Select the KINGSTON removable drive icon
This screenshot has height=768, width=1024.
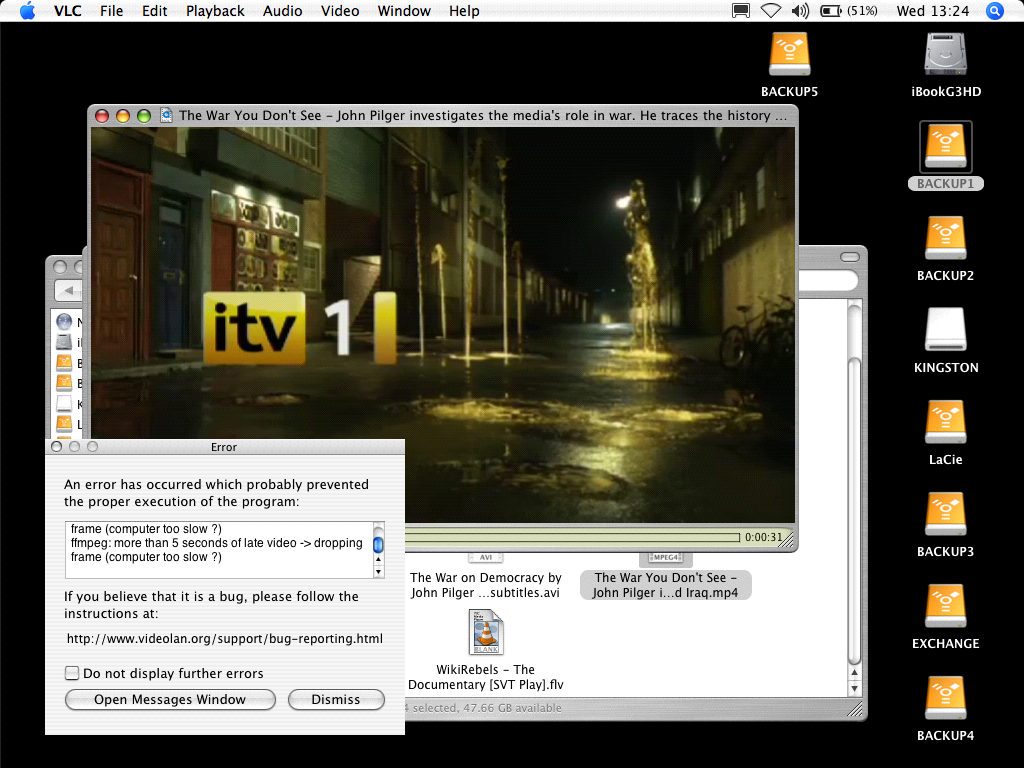(x=945, y=331)
